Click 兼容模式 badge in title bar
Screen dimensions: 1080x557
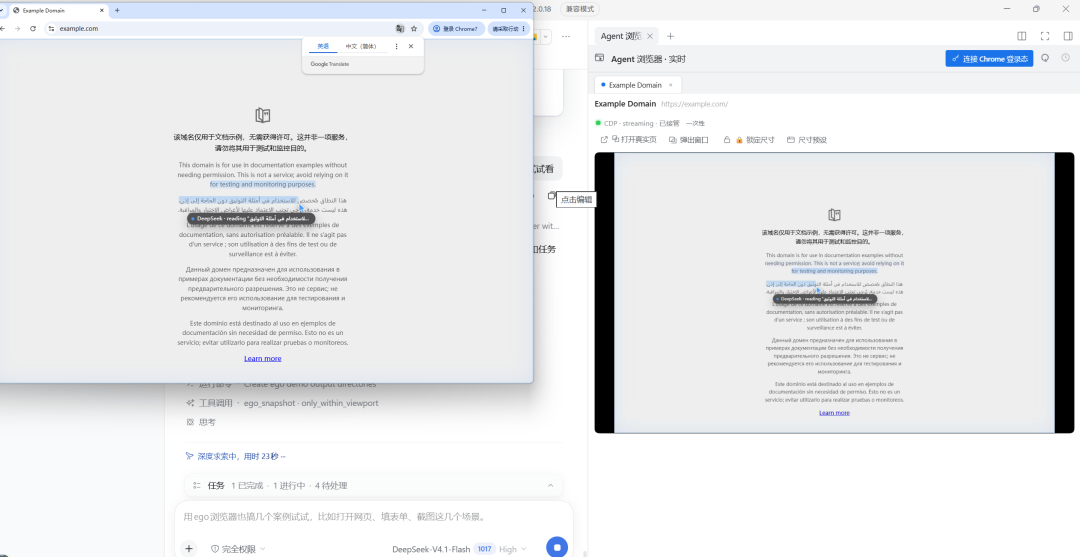point(579,9)
